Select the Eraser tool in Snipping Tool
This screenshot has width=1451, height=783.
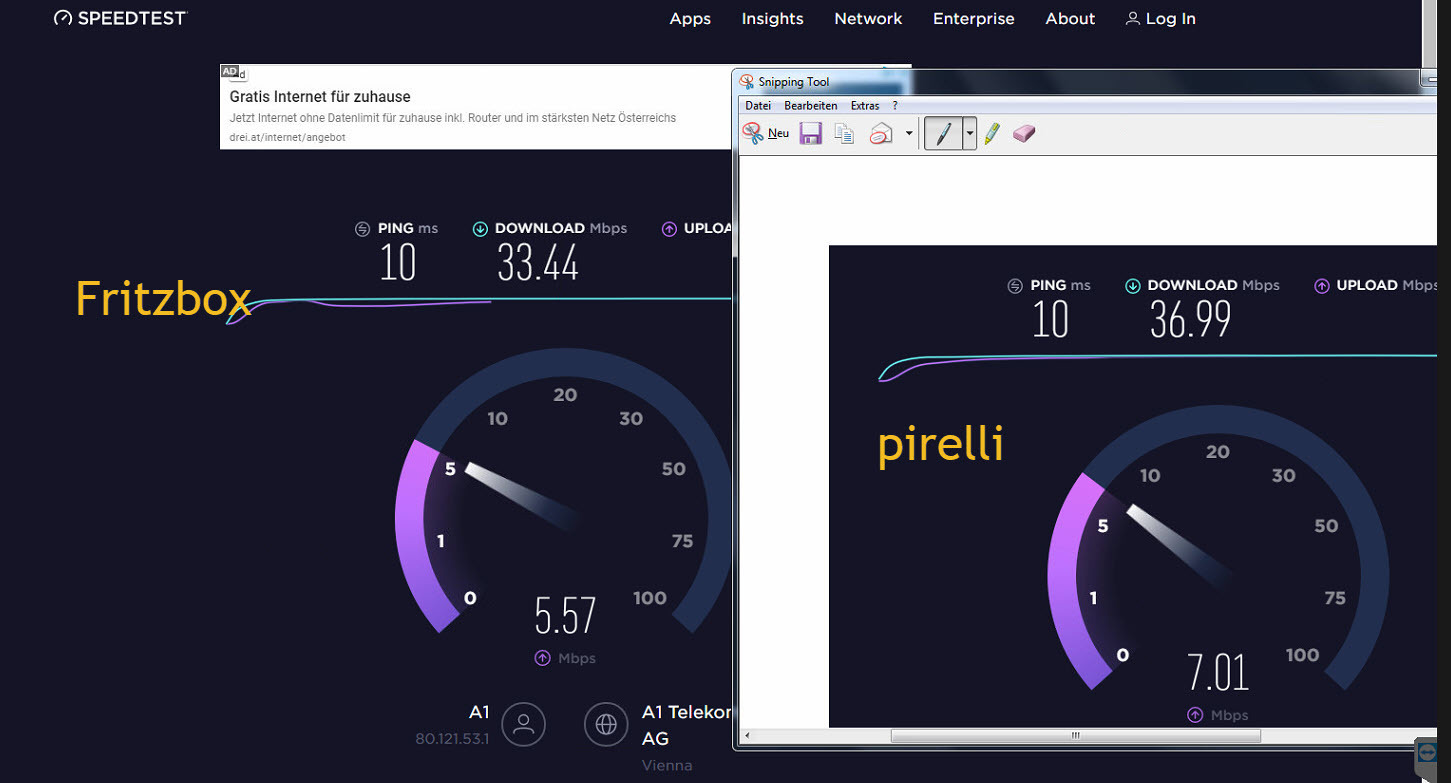[1023, 133]
